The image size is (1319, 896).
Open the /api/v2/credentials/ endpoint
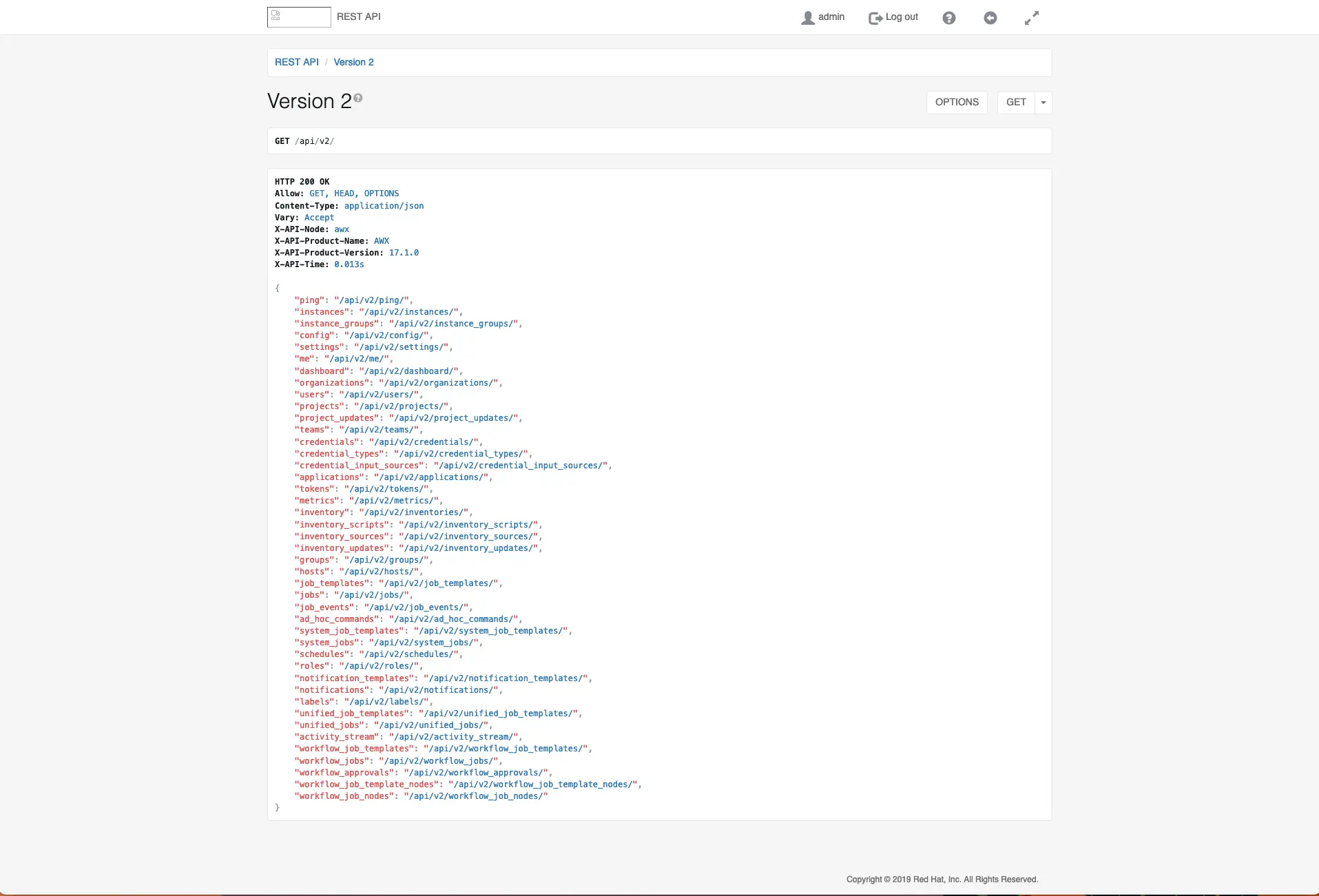(x=424, y=442)
